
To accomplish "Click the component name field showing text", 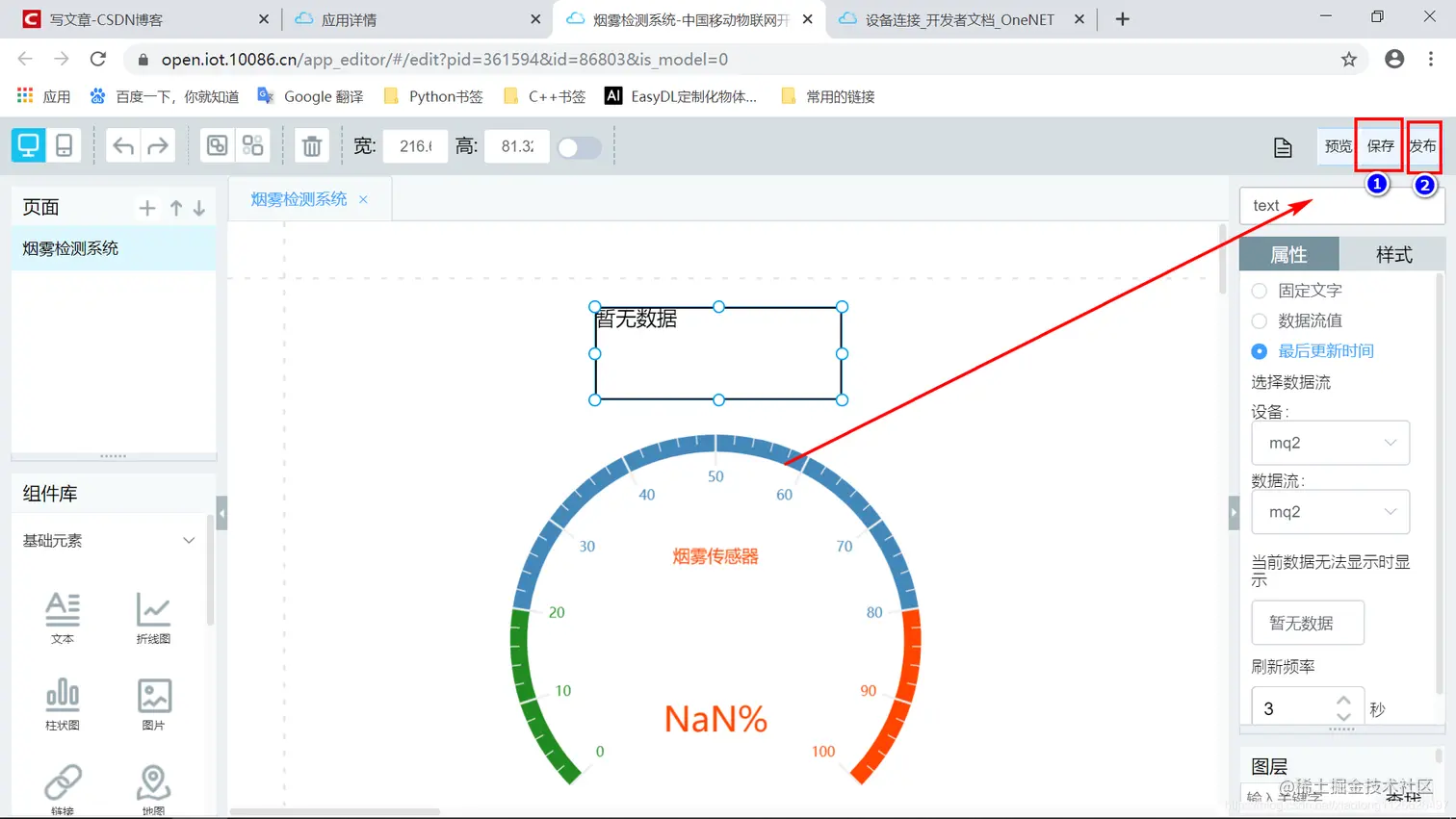I will (x=1341, y=206).
